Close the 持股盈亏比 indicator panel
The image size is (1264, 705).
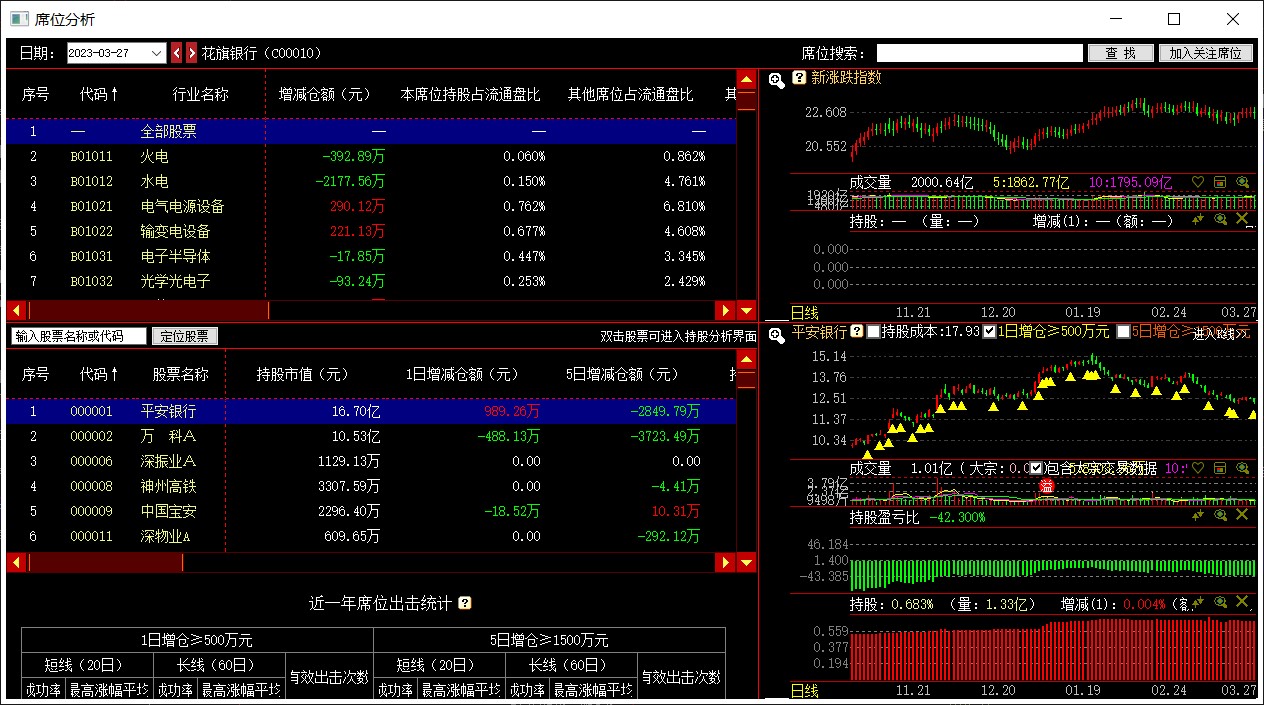(x=1242, y=515)
